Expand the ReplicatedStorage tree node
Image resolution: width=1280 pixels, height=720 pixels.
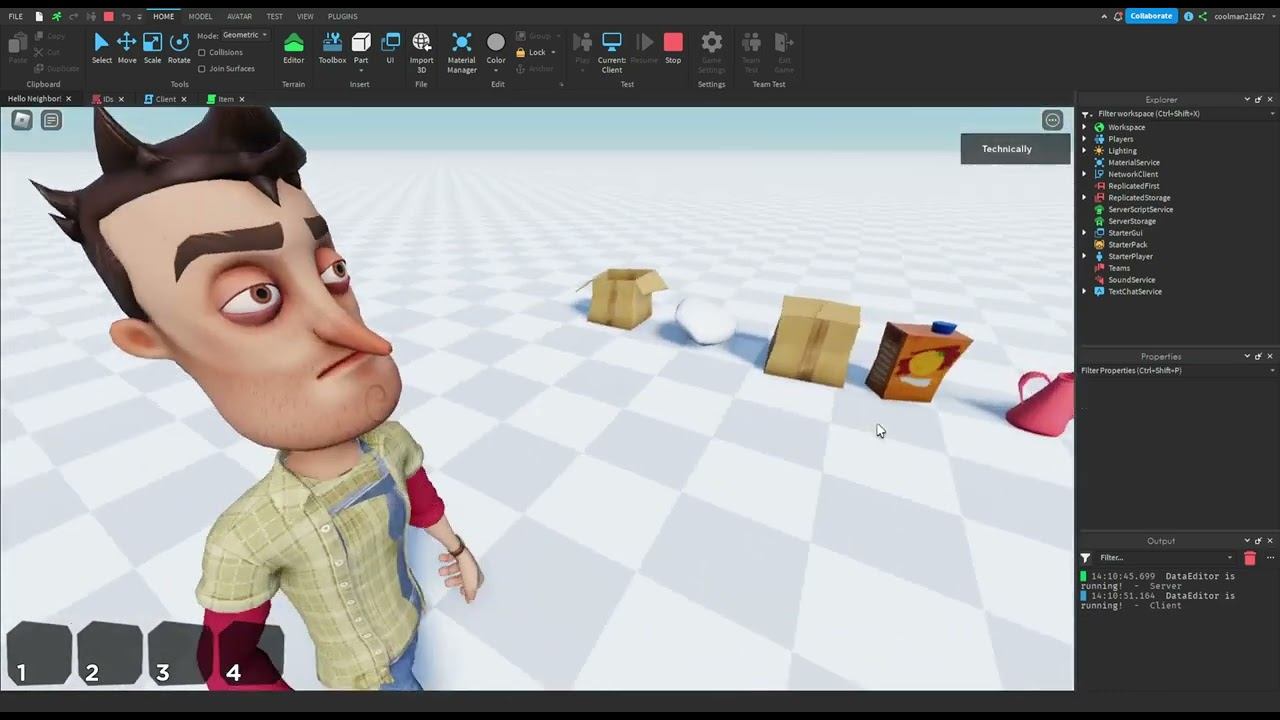pos(1084,198)
